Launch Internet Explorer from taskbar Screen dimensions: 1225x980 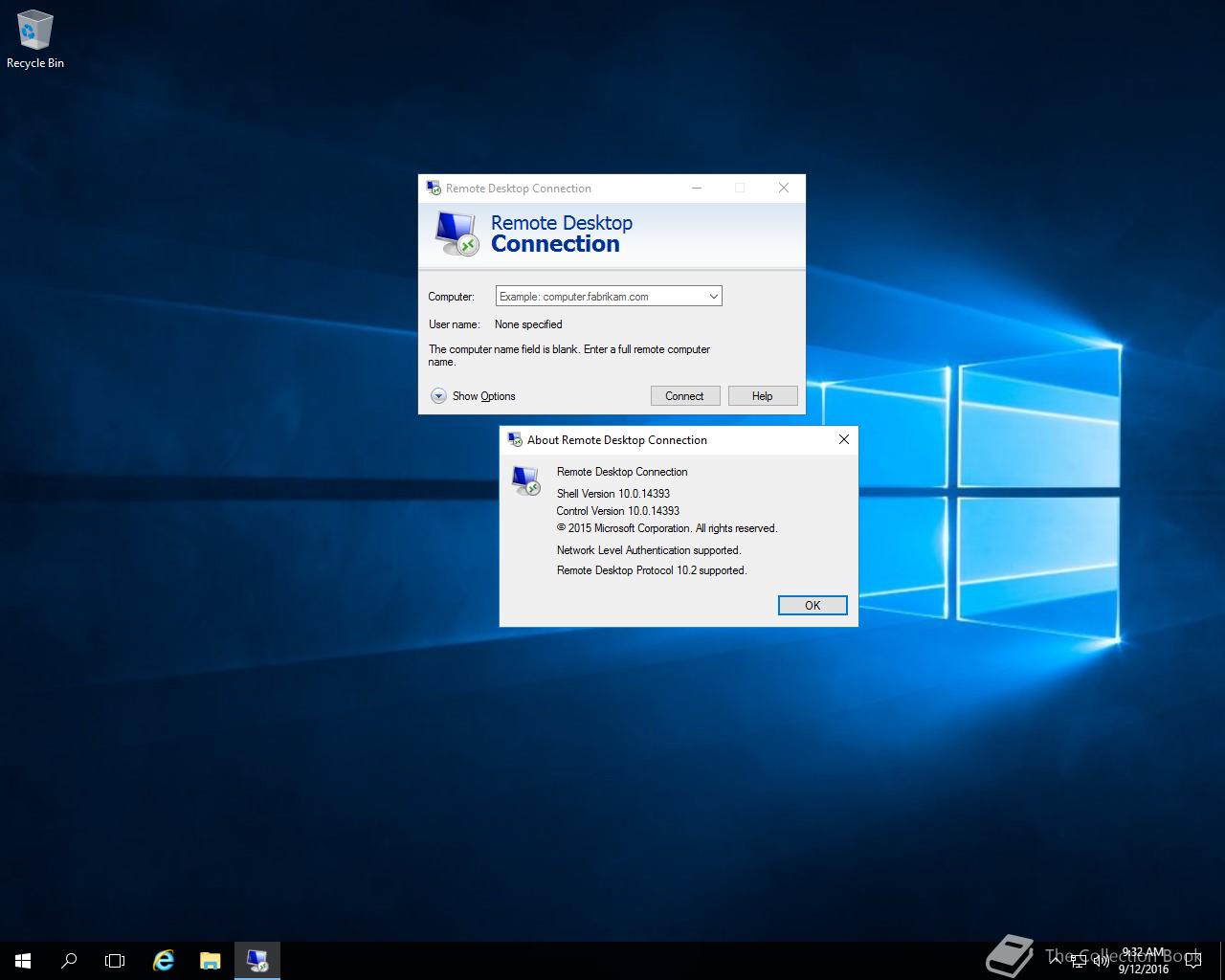pyautogui.click(x=164, y=960)
